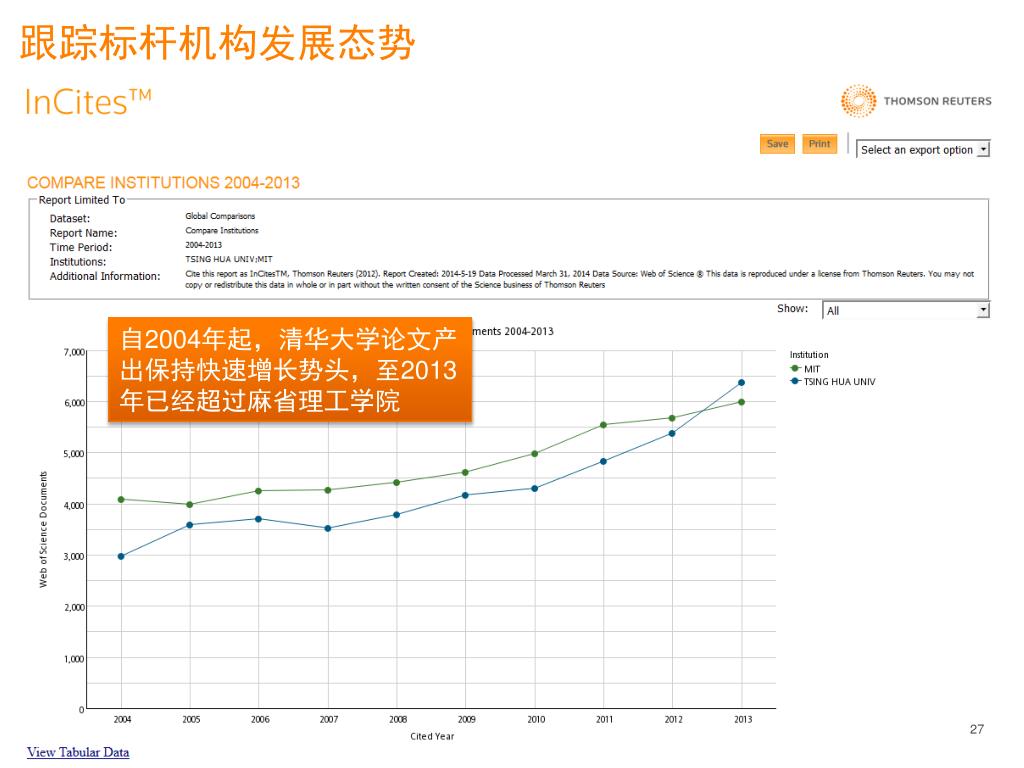Click the '5,000' y-axis label

click(x=74, y=453)
